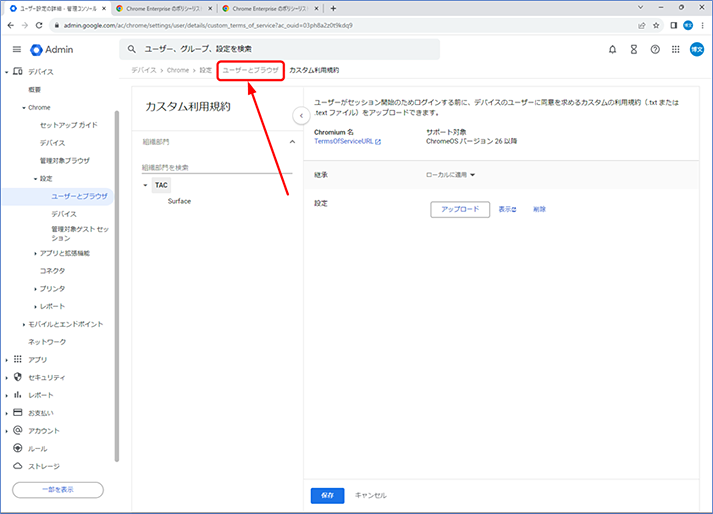Open the notifications bell
The height and width of the screenshot is (514, 713).
click(613, 50)
